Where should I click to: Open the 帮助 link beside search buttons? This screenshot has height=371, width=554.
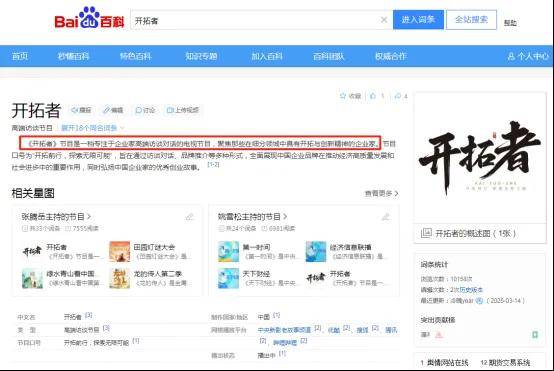(510, 23)
